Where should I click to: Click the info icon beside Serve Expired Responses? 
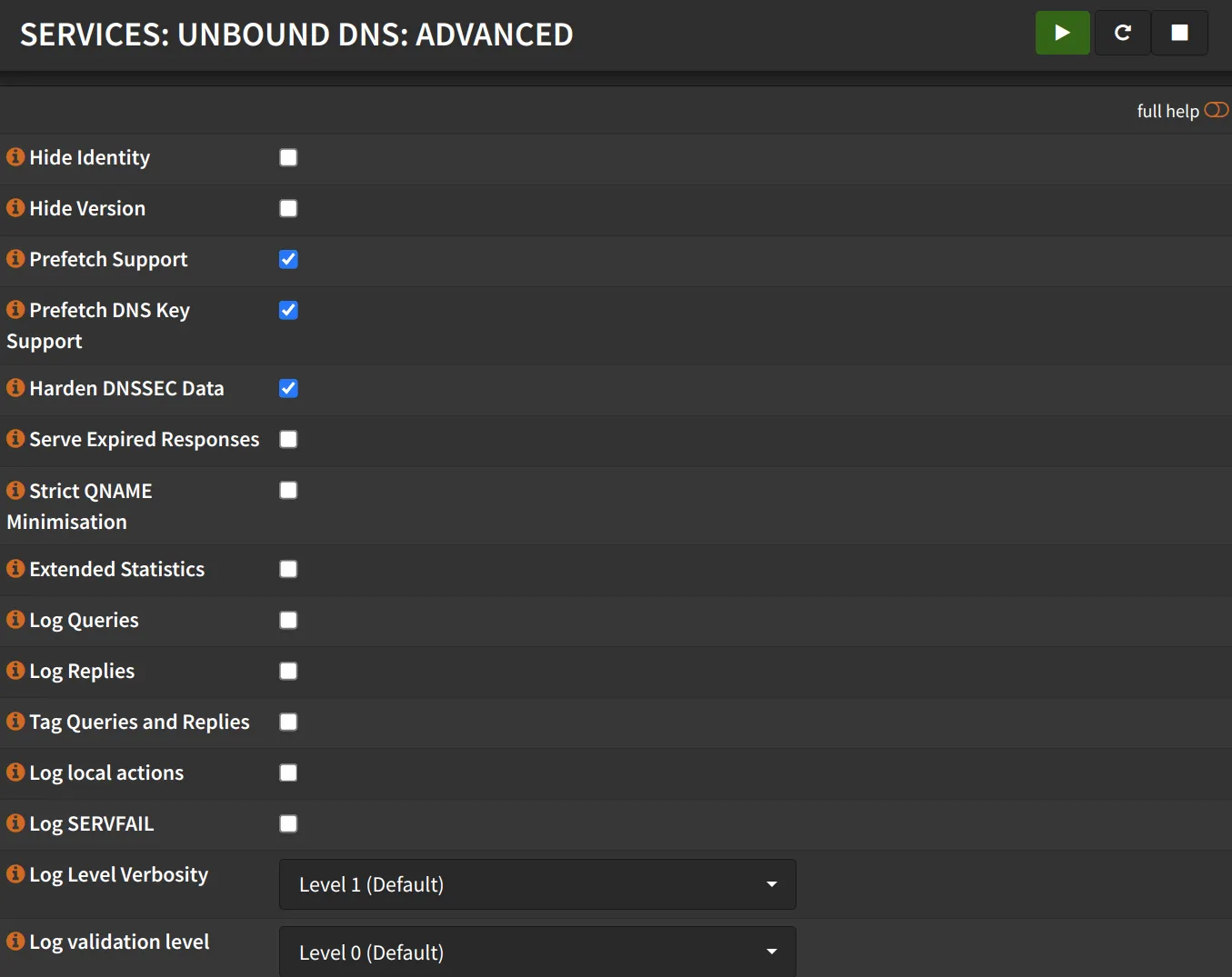[15, 438]
